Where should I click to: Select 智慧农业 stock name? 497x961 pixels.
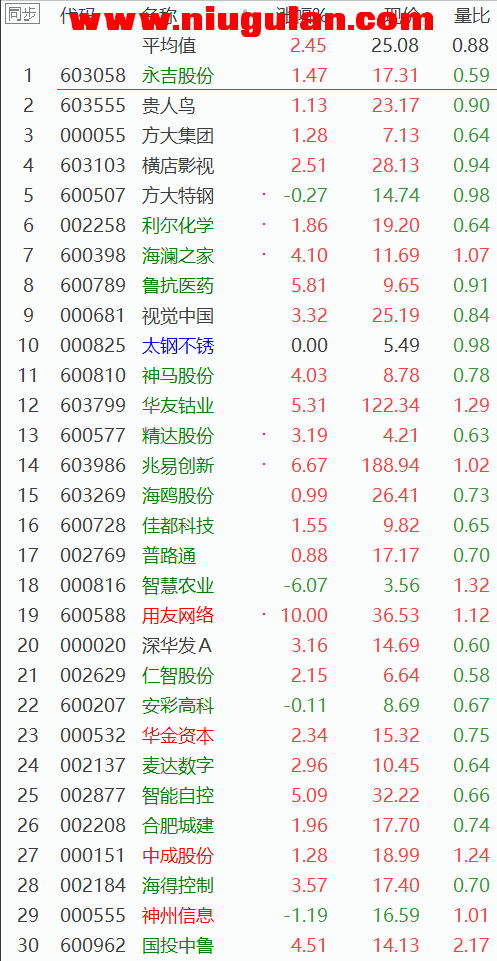pos(178,586)
